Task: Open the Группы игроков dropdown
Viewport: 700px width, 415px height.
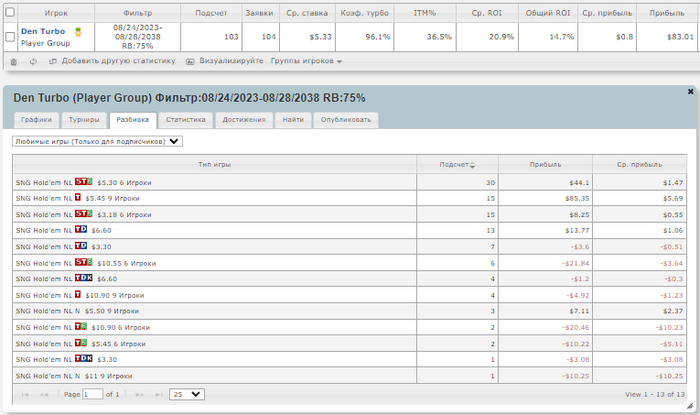Action: pyautogui.click(x=306, y=61)
